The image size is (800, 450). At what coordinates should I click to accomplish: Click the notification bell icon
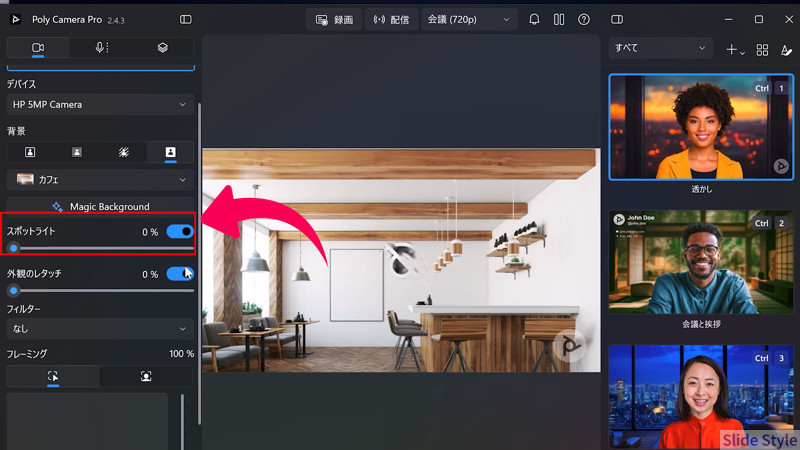pos(534,19)
